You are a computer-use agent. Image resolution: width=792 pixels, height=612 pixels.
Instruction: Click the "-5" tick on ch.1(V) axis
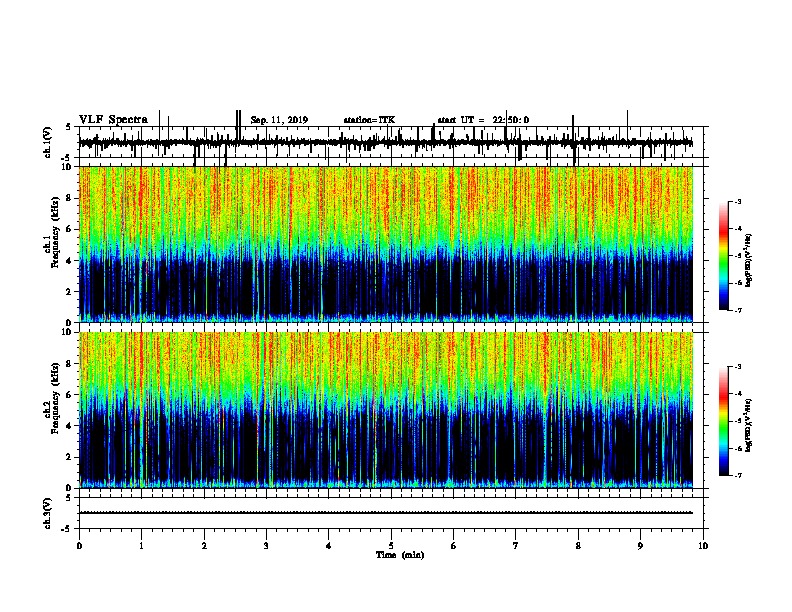(x=67, y=158)
